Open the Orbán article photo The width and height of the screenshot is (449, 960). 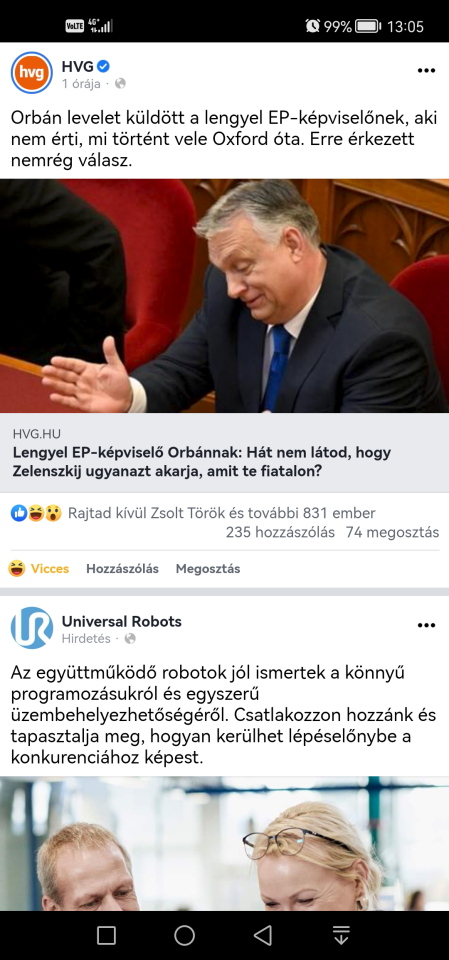pos(224,296)
